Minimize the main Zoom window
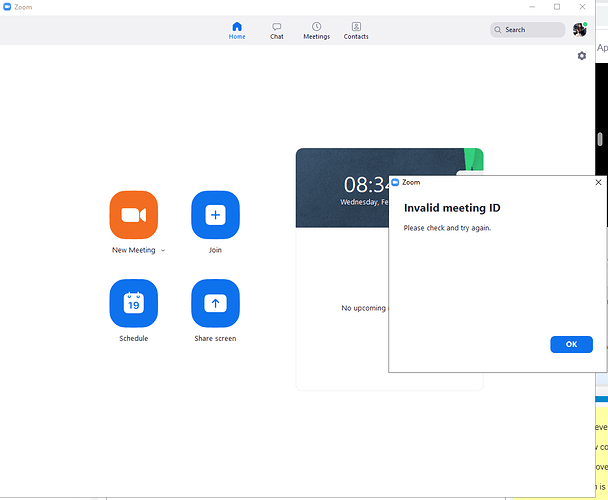Screen dimensions: 608x500 (x=532, y=7)
